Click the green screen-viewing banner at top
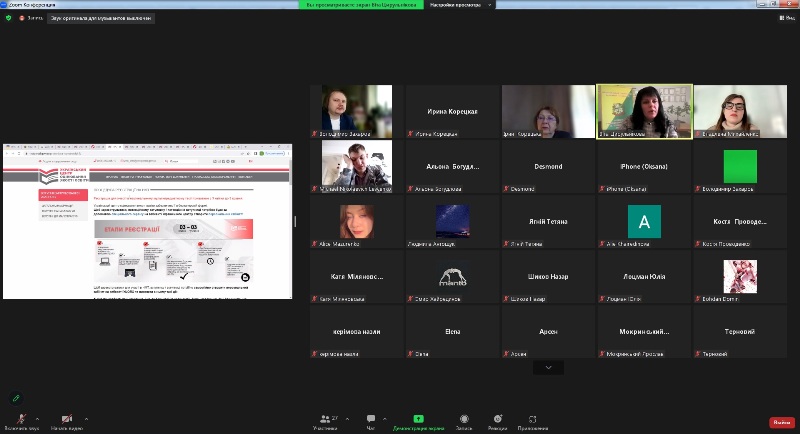 [x=361, y=5]
